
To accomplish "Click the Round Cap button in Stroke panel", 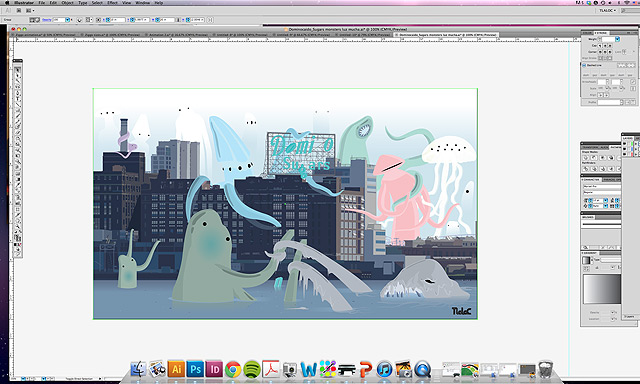I will coord(605,46).
